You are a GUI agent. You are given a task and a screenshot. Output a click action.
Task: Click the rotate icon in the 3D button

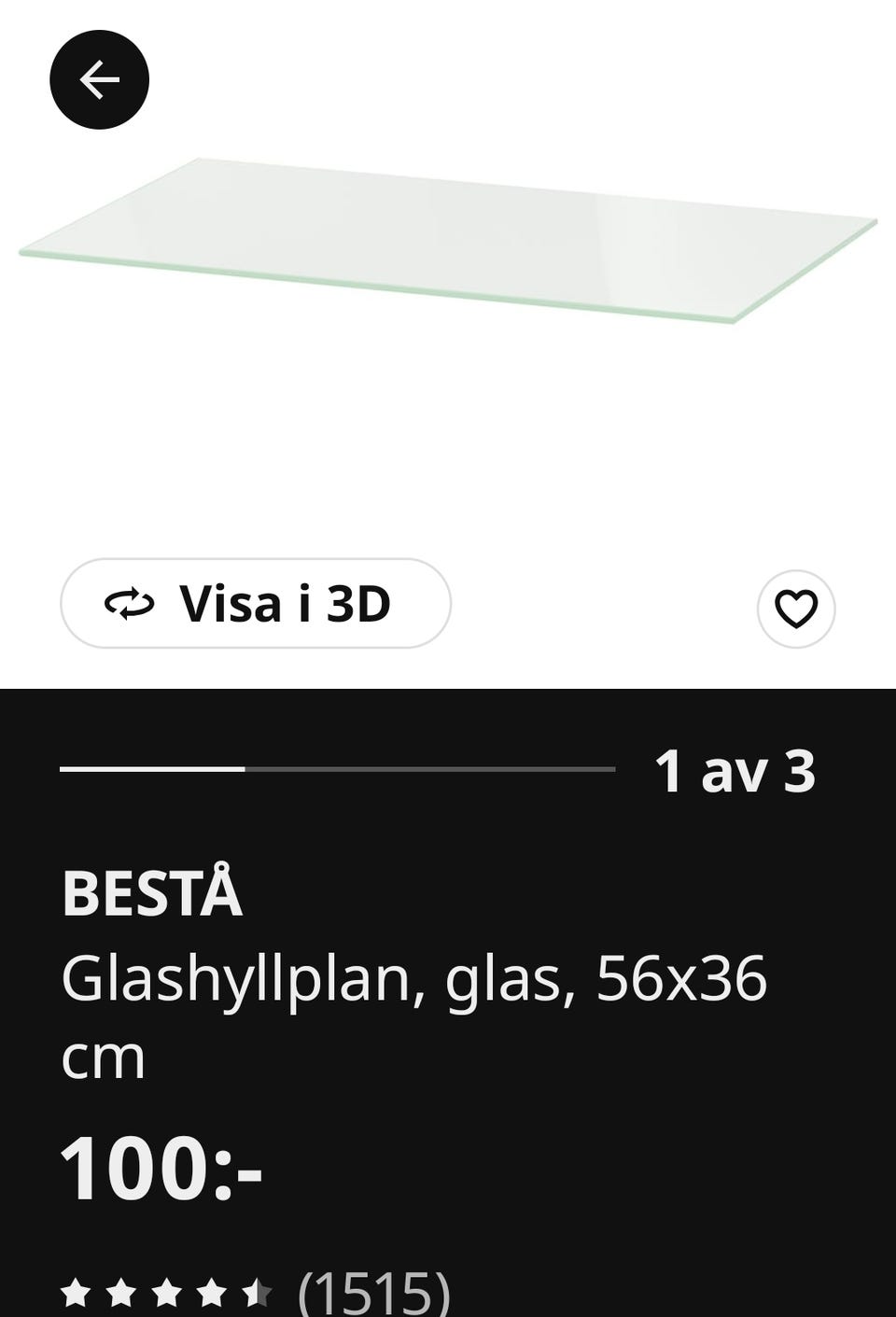(129, 605)
